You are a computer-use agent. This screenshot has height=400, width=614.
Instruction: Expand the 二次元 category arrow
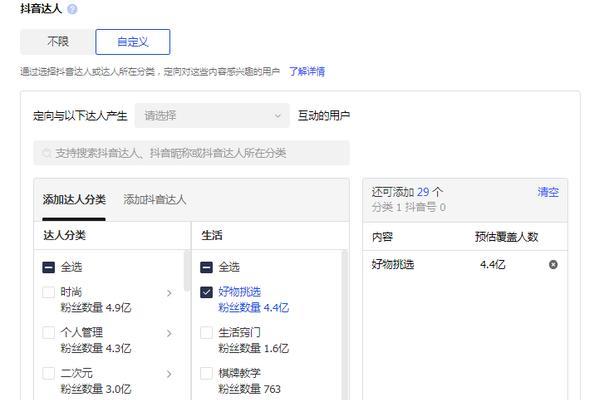click(x=169, y=374)
